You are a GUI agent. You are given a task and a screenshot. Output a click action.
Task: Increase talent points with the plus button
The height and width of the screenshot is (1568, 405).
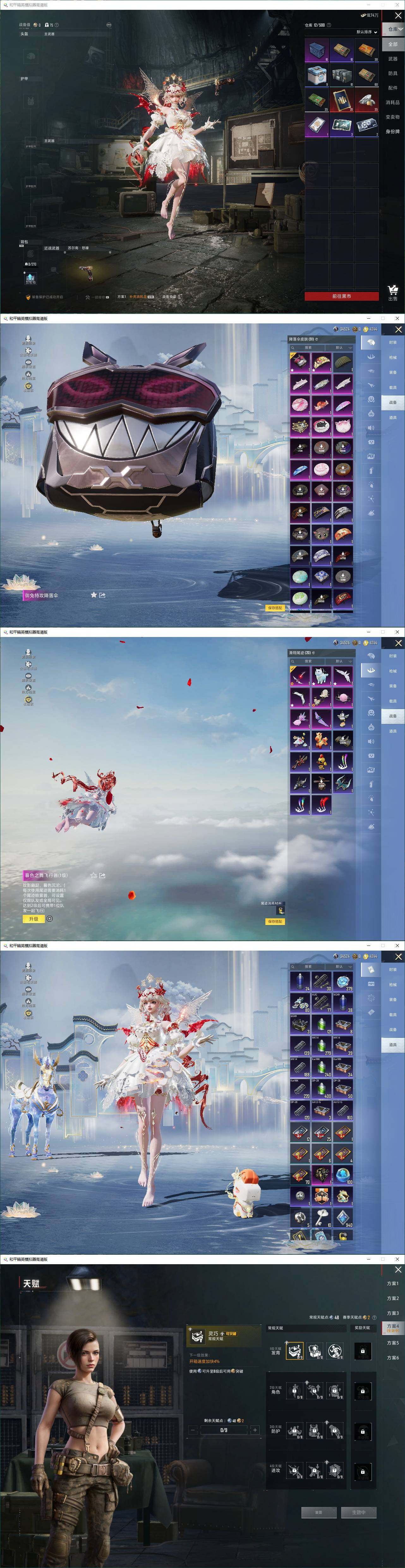(255, 1430)
